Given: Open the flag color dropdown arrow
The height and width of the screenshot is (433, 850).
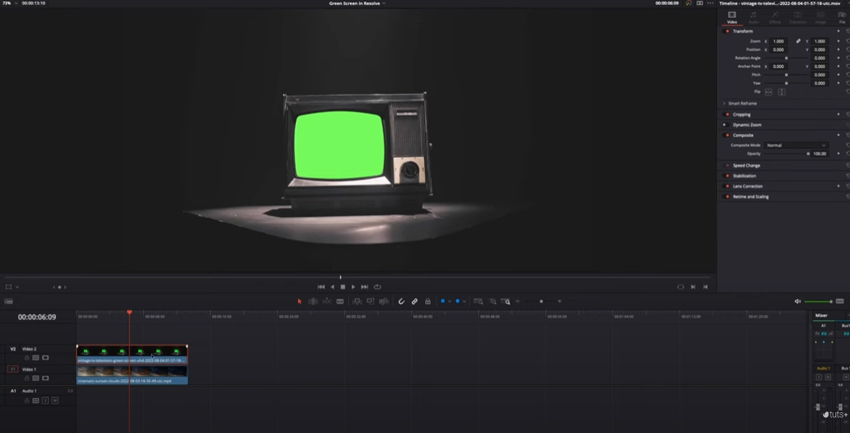Looking at the screenshot, I should tap(449, 301).
